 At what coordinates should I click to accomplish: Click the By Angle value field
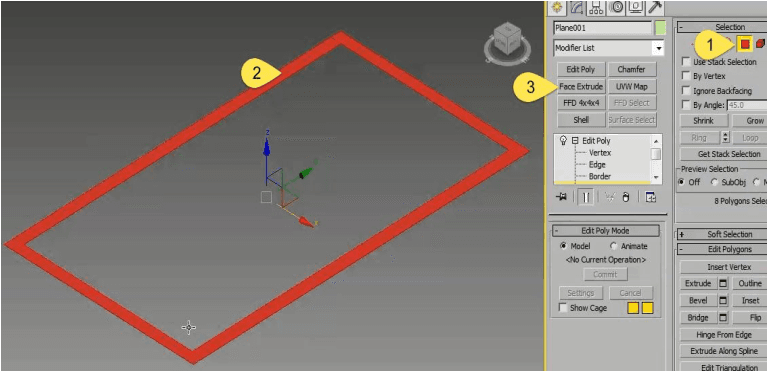748,105
